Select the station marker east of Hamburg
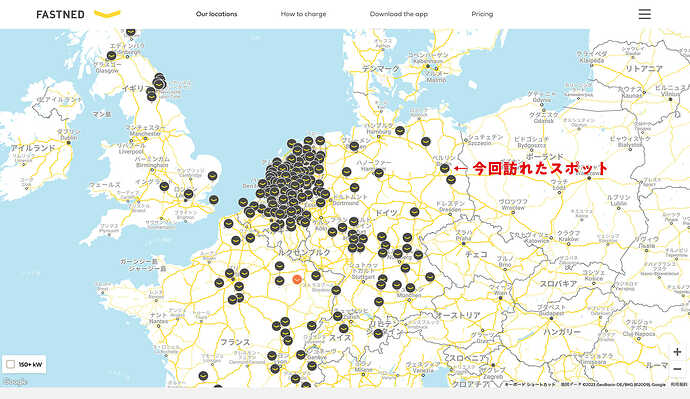The width and height of the screenshot is (690, 399). pyautogui.click(x=400, y=131)
